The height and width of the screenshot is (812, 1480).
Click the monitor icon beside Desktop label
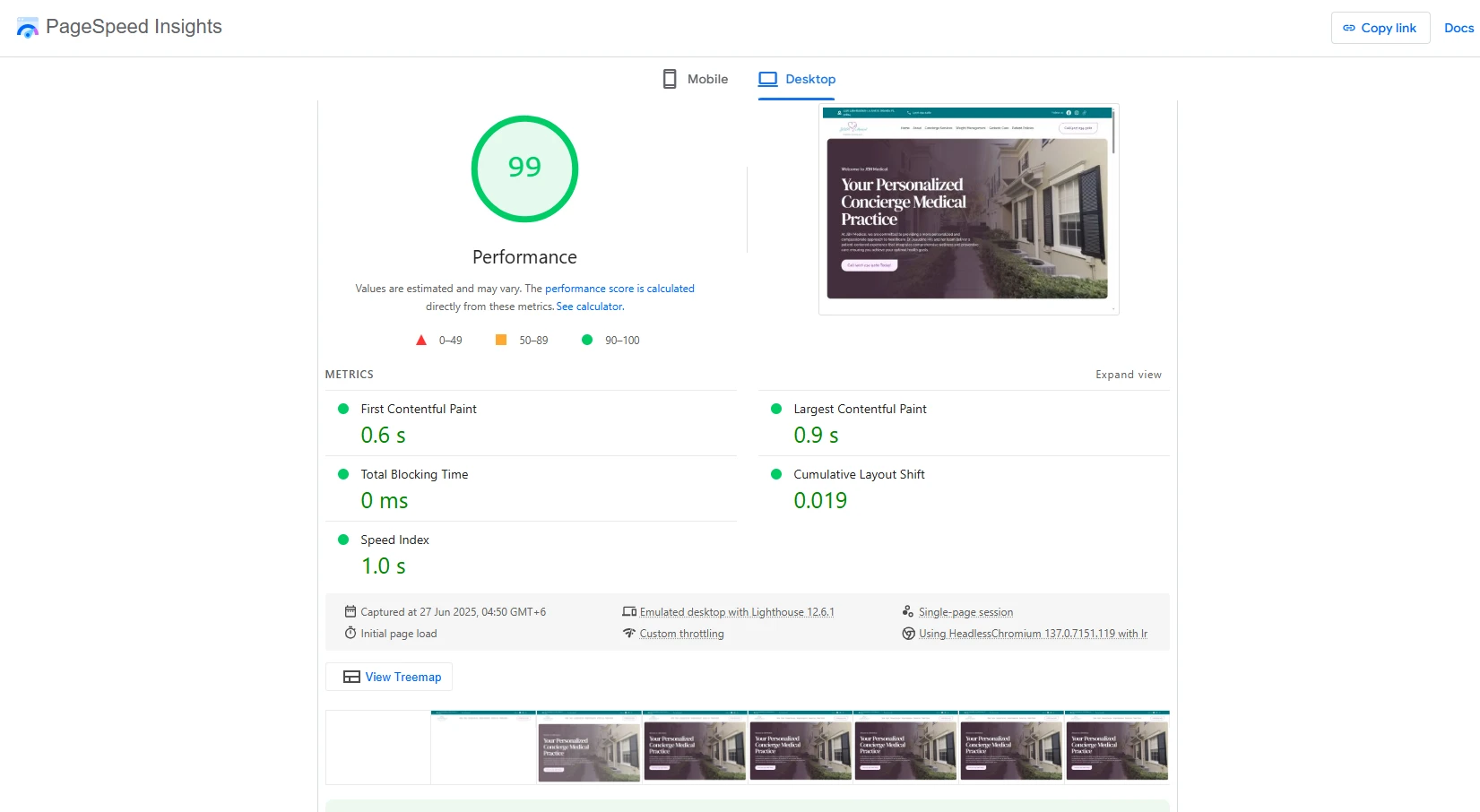(768, 78)
